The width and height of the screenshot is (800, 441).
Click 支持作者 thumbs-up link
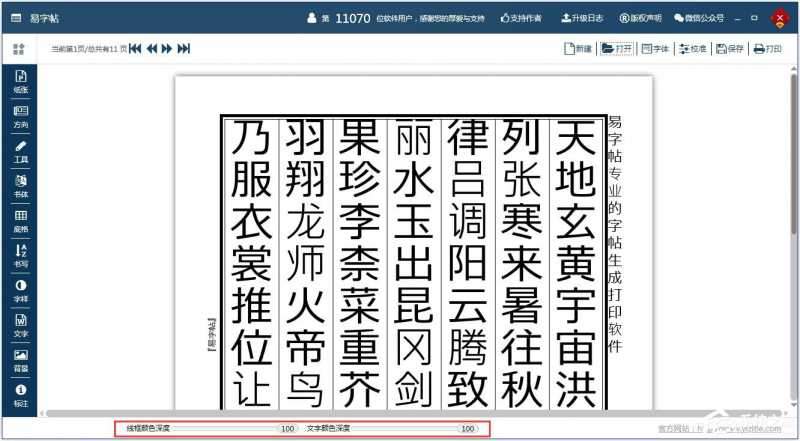(x=521, y=18)
